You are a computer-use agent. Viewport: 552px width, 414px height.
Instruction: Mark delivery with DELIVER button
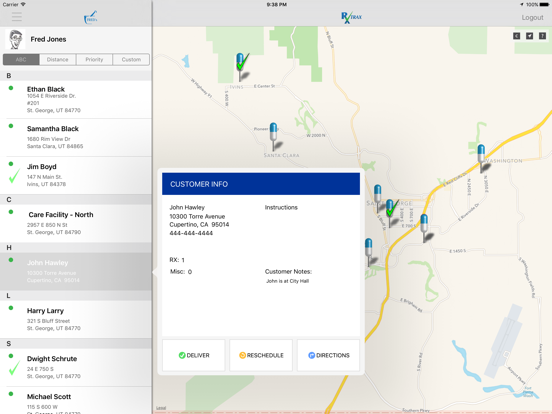pos(194,355)
